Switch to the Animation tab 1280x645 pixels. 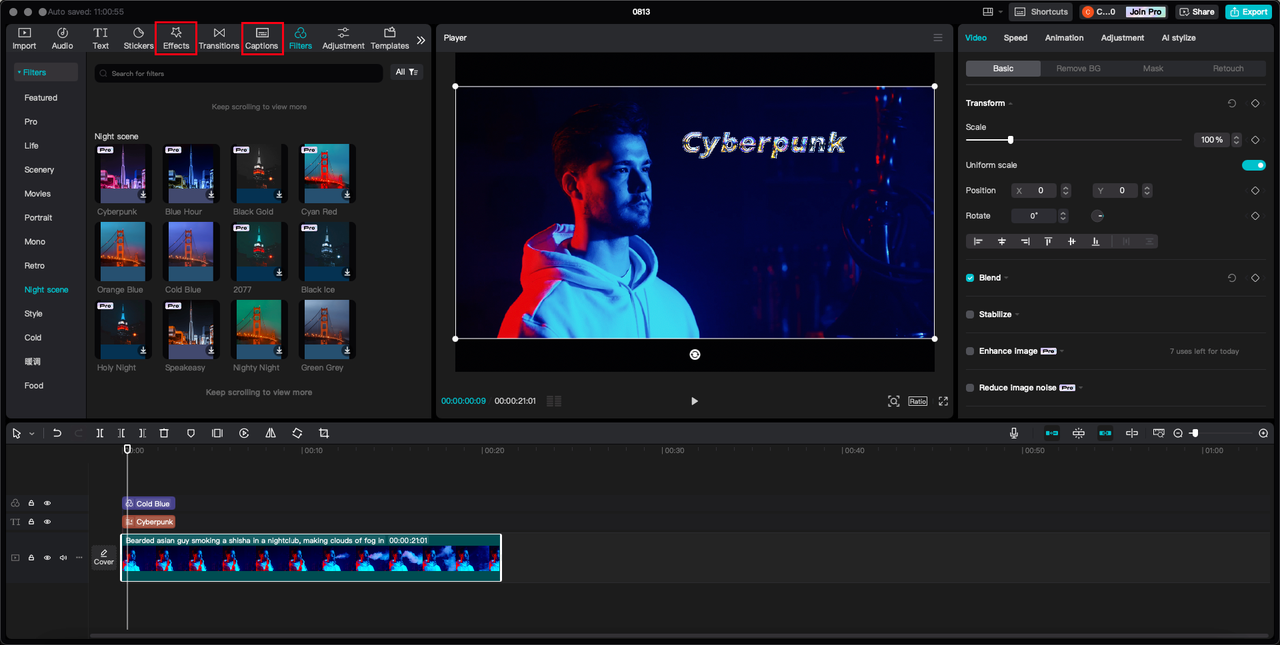pyautogui.click(x=1064, y=38)
